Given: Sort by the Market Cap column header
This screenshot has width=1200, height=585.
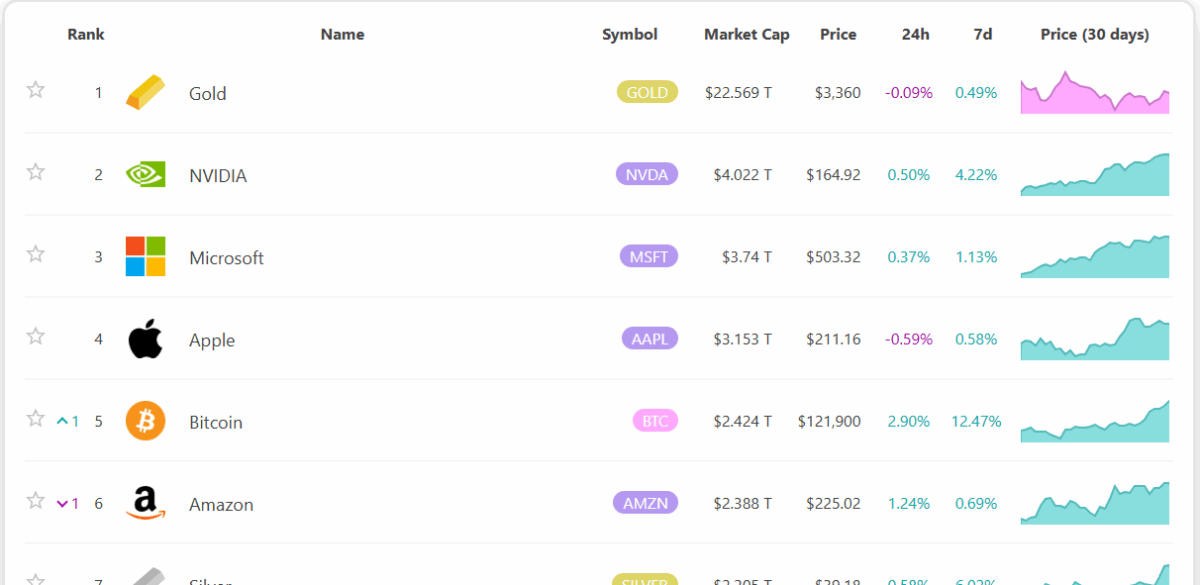Looking at the screenshot, I should tap(747, 34).
